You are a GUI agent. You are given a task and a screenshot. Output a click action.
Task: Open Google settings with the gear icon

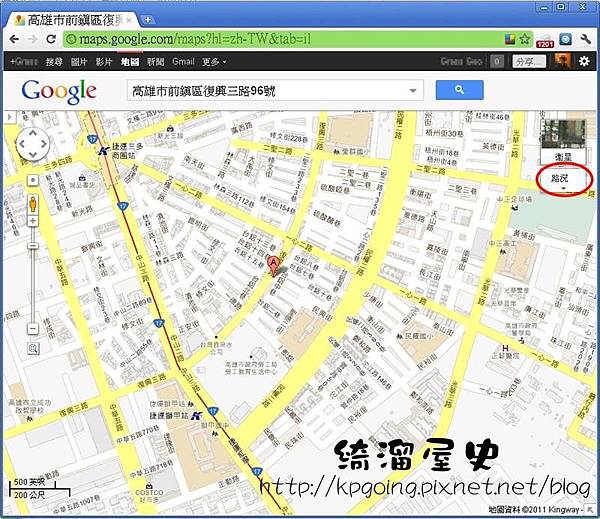coord(584,61)
